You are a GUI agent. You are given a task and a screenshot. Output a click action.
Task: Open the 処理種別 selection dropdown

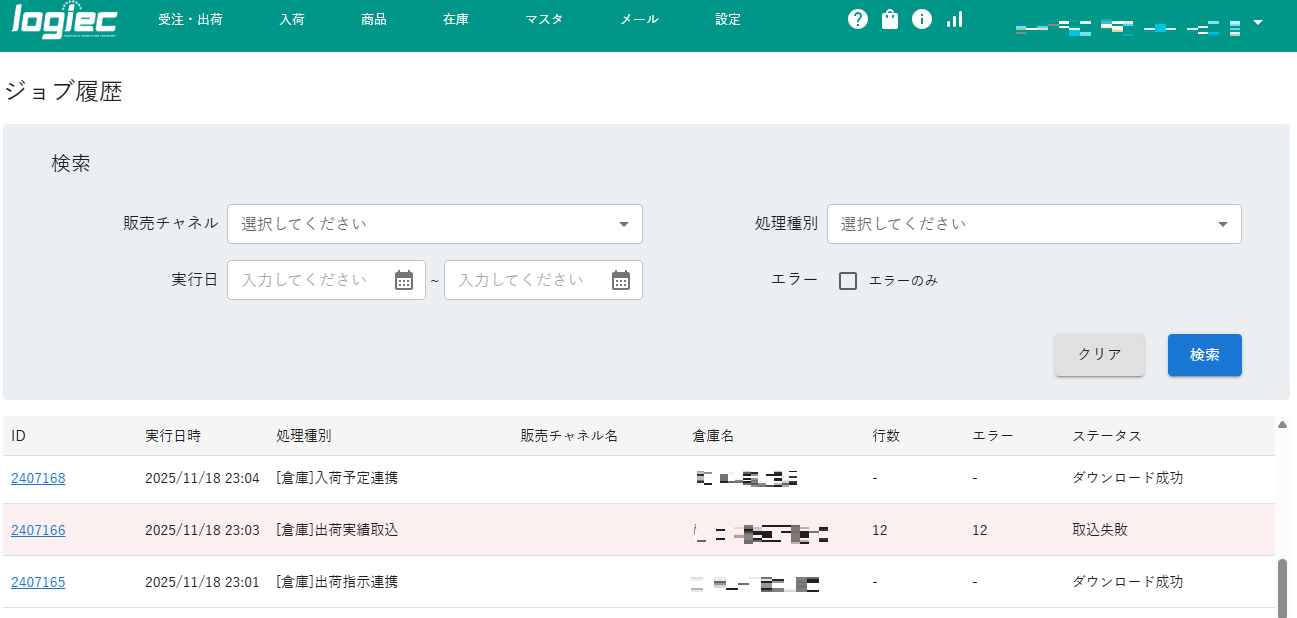click(x=1034, y=224)
